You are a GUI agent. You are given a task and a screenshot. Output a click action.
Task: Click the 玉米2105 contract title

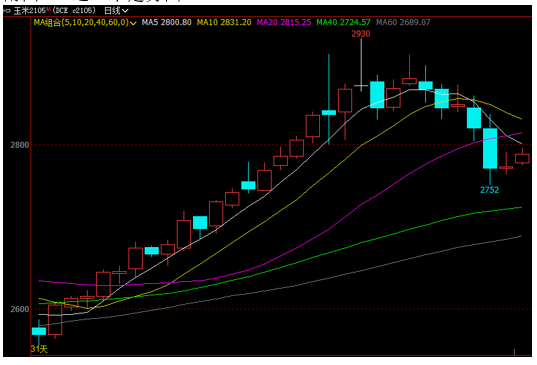pyautogui.click(x=32, y=11)
